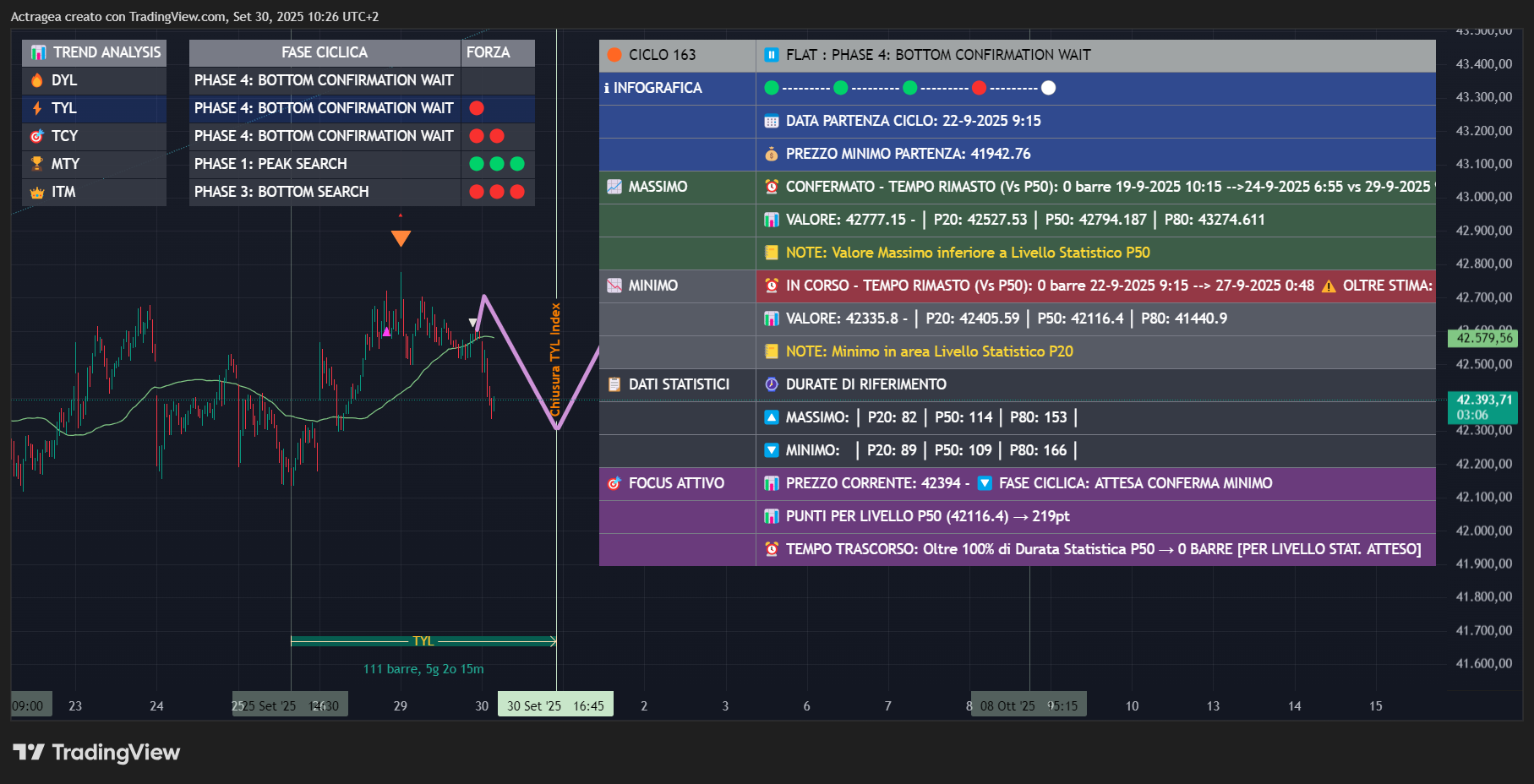Click the DYL flame icon
1534x784 pixels.
coord(37,80)
